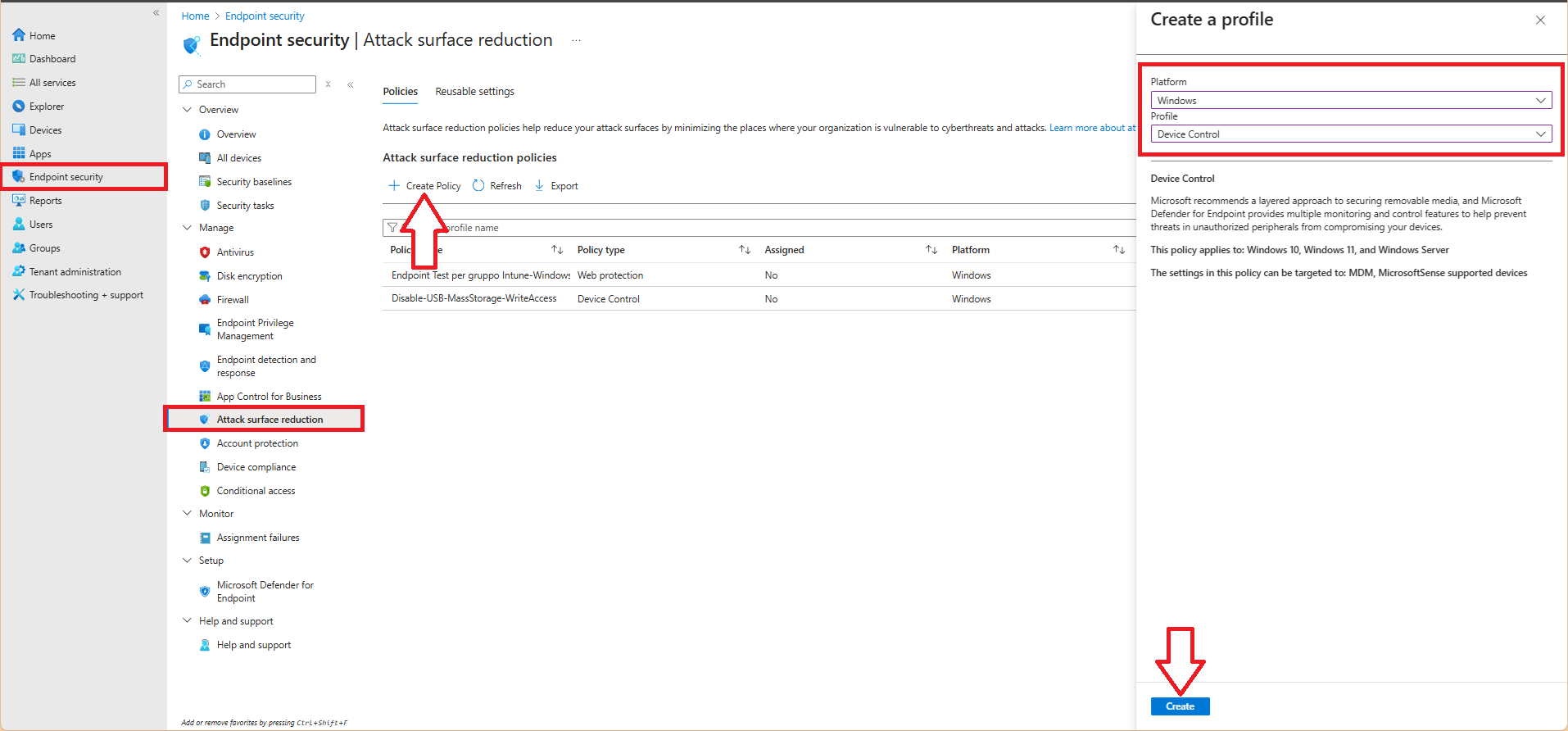Switch to the Reusable settings tab
This screenshot has height=731, width=1568.
(x=474, y=92)
